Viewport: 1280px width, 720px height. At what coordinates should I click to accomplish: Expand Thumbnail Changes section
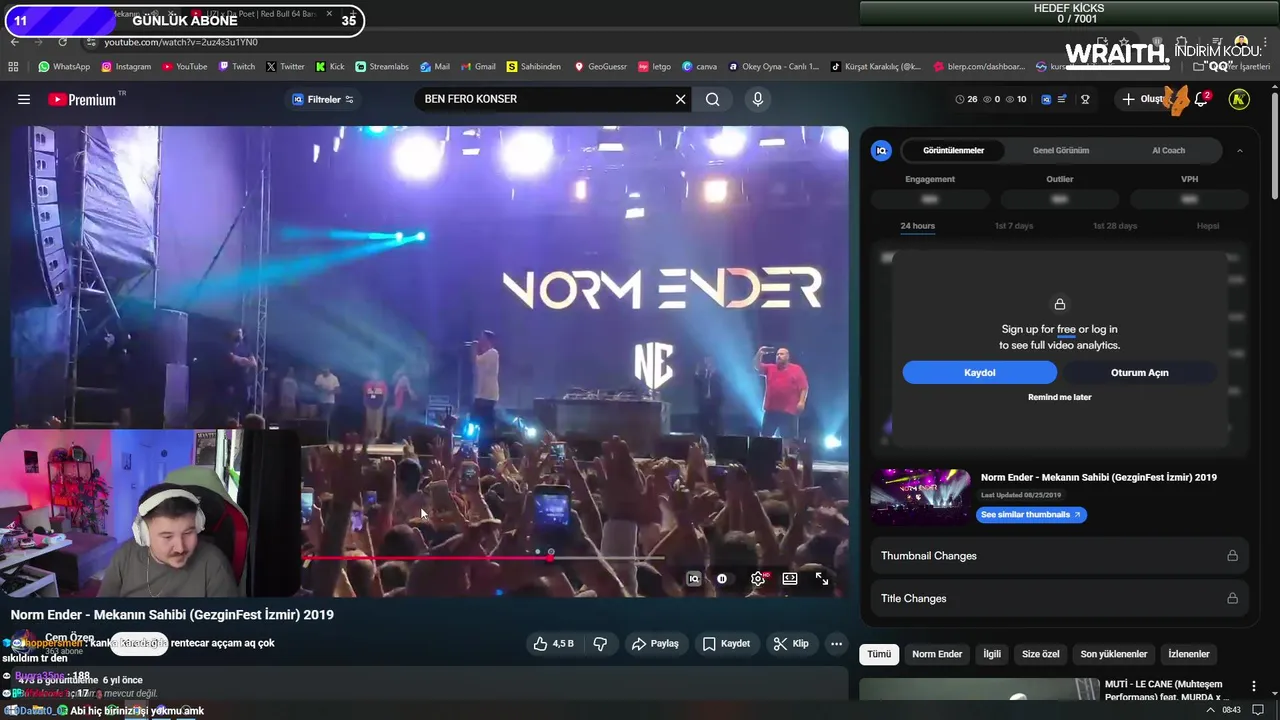(x=1059, y=555)
